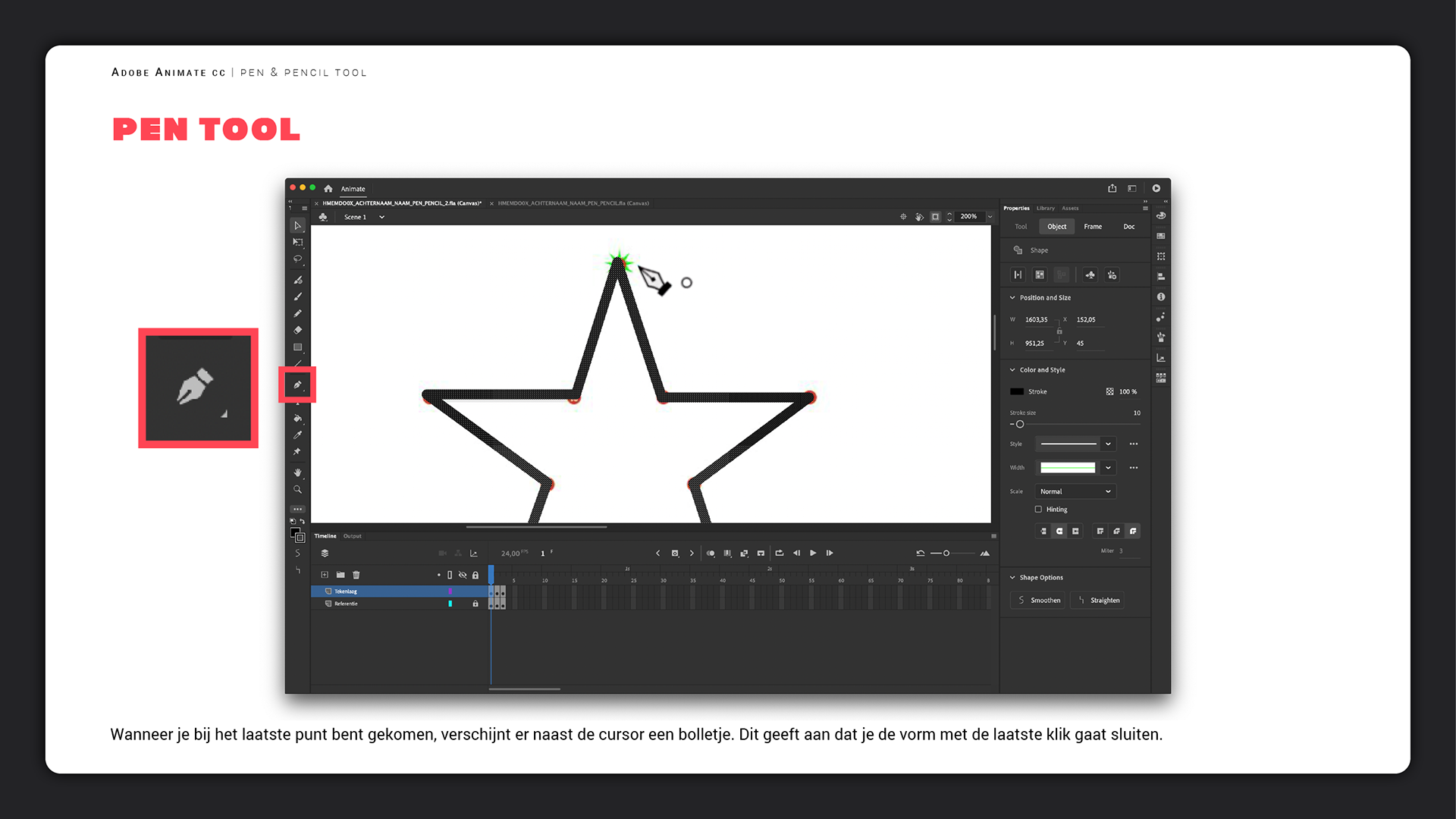Open the Scale Normal dropdown
Image resolution: width=1456 pixels, height=819 pixels.
pos(1075,491)
